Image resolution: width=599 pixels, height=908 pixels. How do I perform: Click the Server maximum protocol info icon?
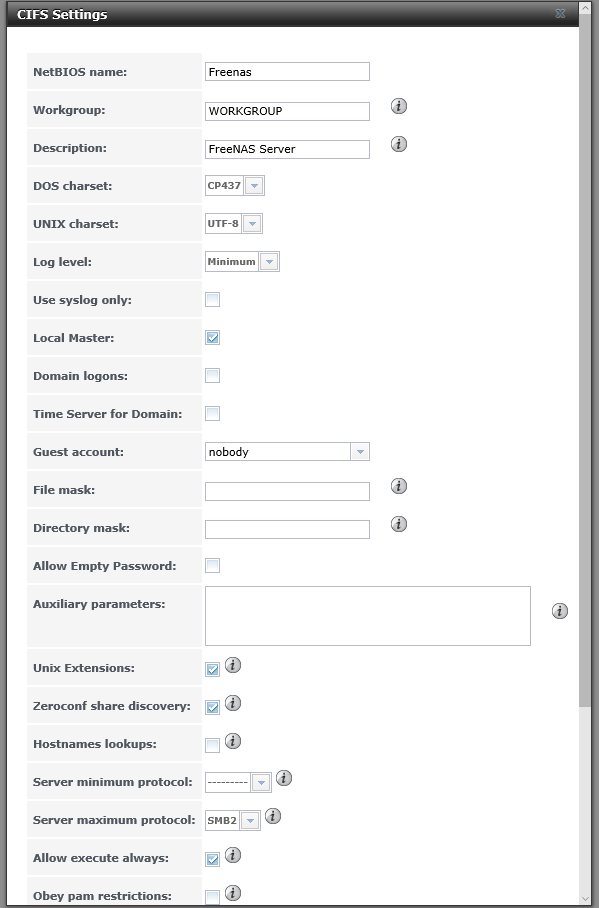(273, 817)
